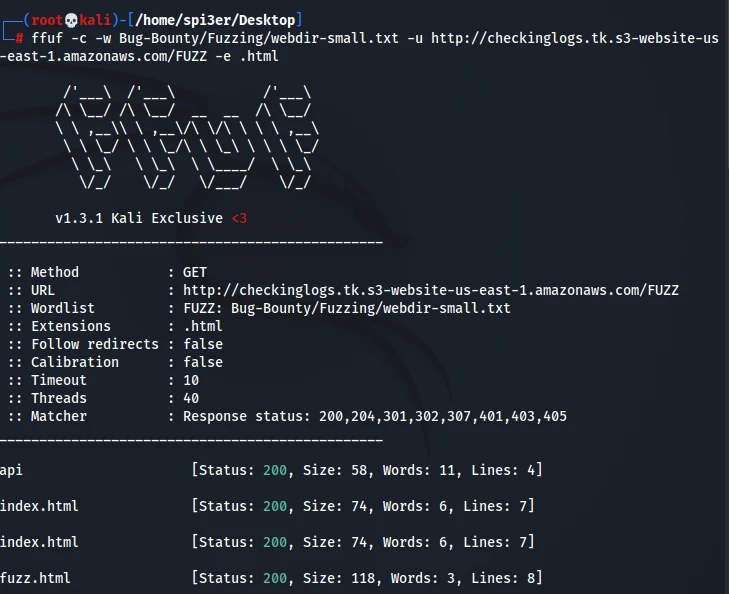Select the Wordlist FUZZ path value
This screenshot has height=594, width=729.
tap(346, 308)
